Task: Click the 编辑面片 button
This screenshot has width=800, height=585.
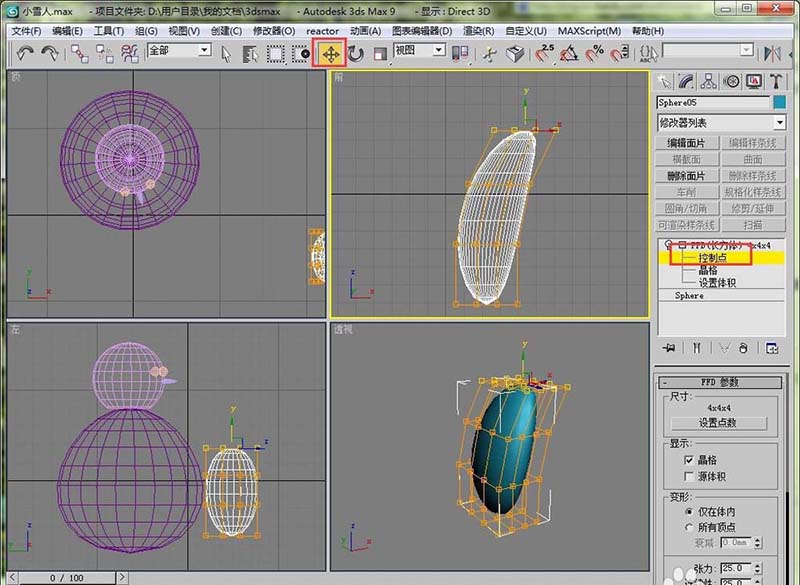Action: pyautogui.click(x=687, y=143)
